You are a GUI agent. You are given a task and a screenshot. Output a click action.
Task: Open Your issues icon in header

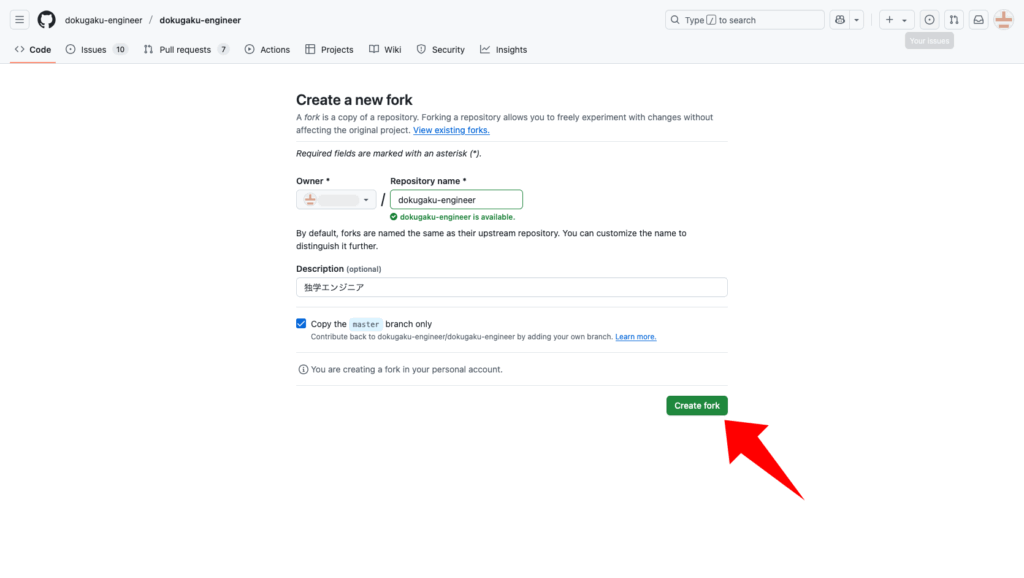(929, 20)
